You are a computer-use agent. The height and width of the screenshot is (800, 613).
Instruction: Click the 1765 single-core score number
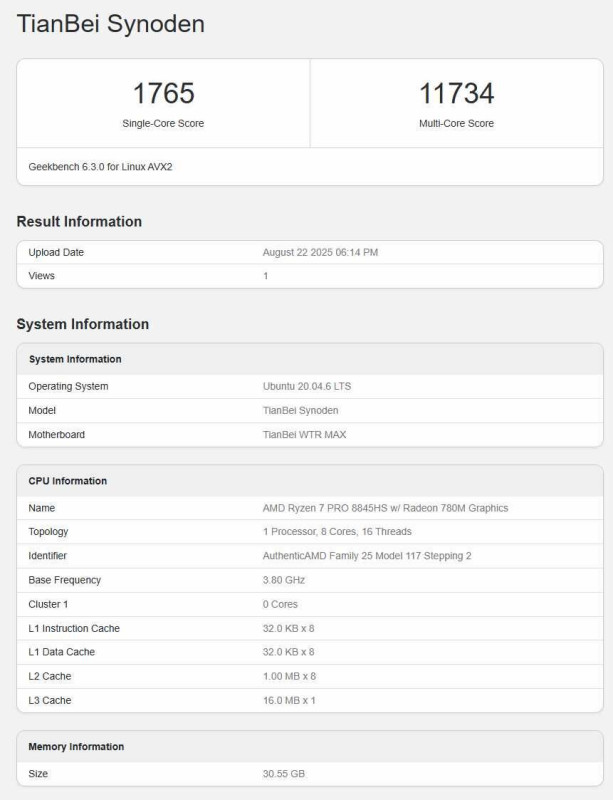(x=163, y=94)
